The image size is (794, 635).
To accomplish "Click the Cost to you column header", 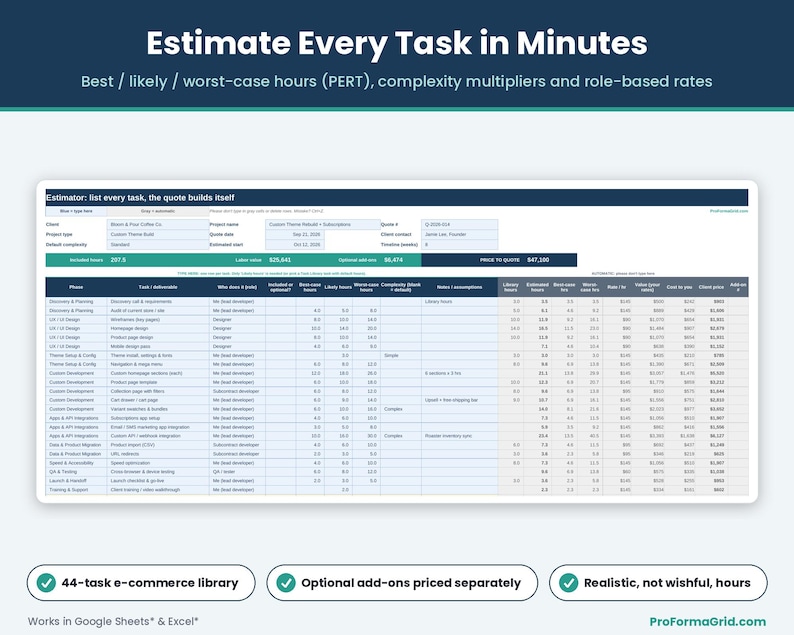I will [679, 287].
